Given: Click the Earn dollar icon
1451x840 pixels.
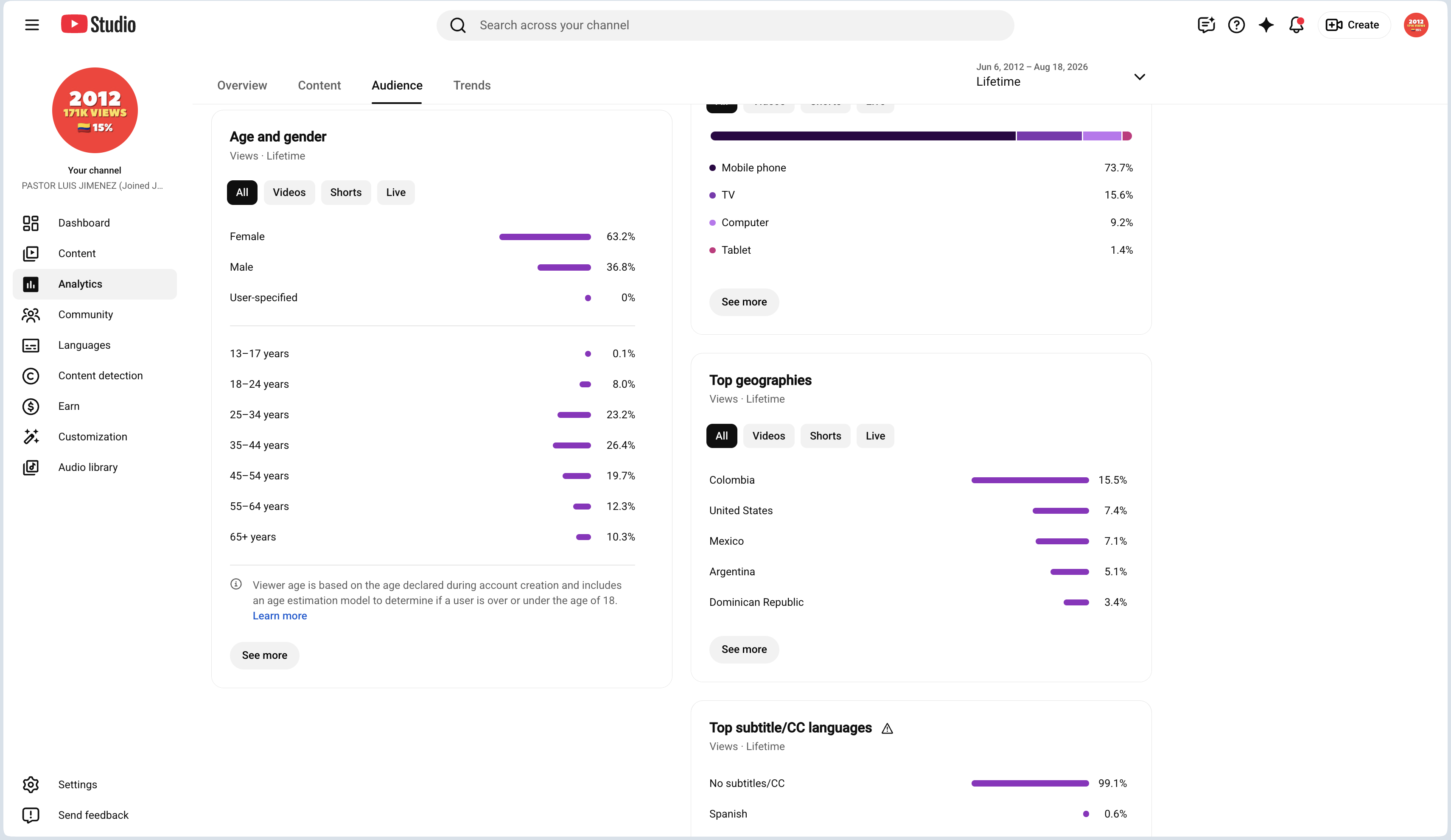Looking at the screenshot, I should tap(31, 406).
